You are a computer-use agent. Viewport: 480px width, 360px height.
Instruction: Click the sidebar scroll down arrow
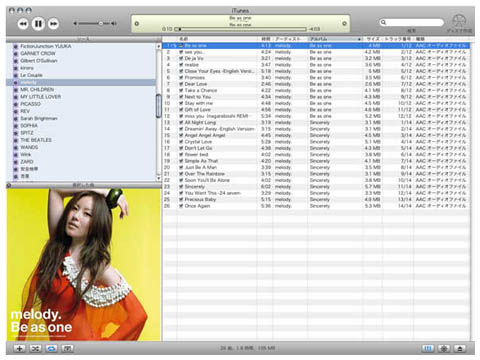tap(159, 178)
